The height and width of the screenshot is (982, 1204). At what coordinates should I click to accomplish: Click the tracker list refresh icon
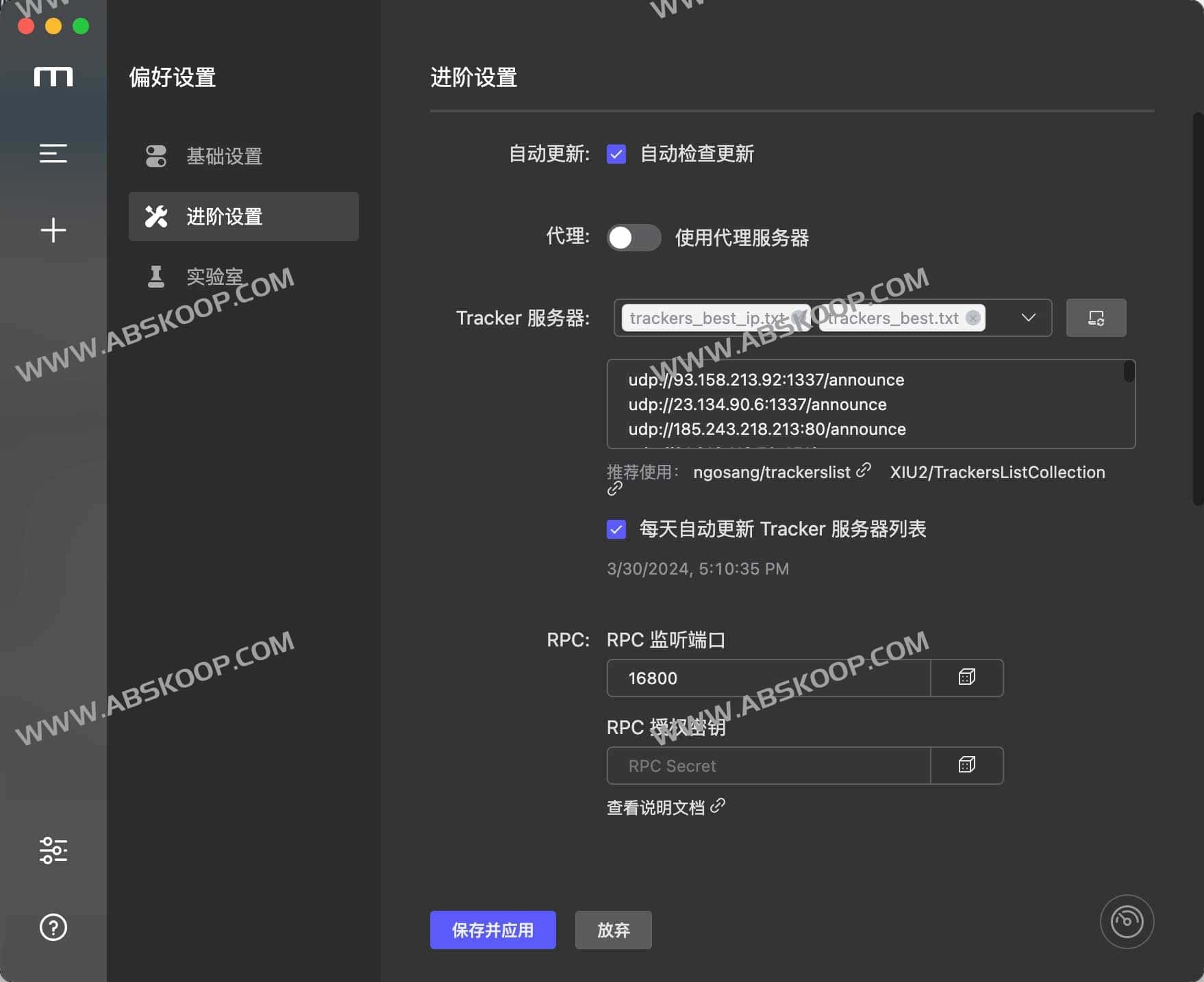[x=1095, y=317]
